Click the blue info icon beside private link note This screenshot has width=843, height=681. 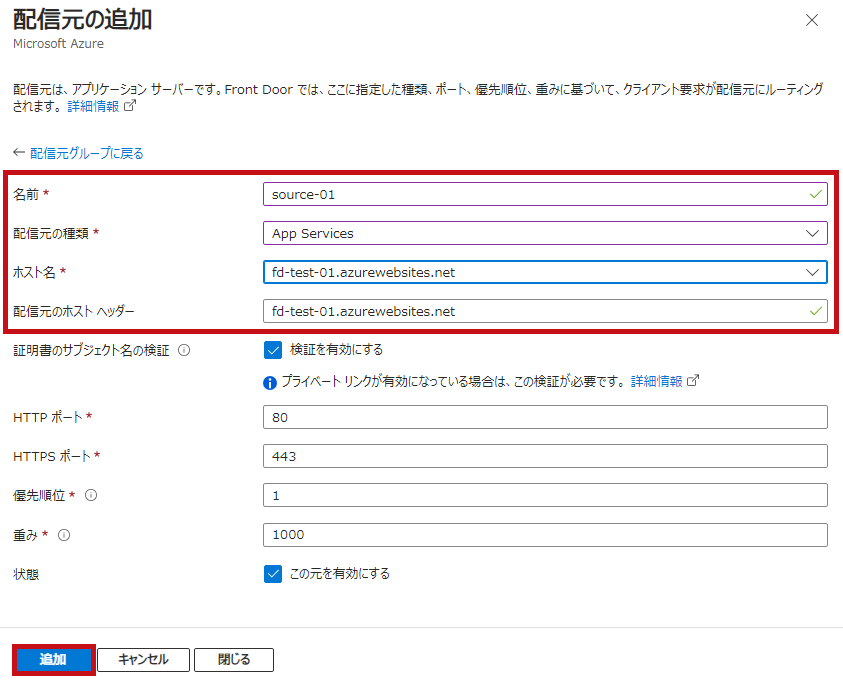pyautogui.click(x=270, y=383)
